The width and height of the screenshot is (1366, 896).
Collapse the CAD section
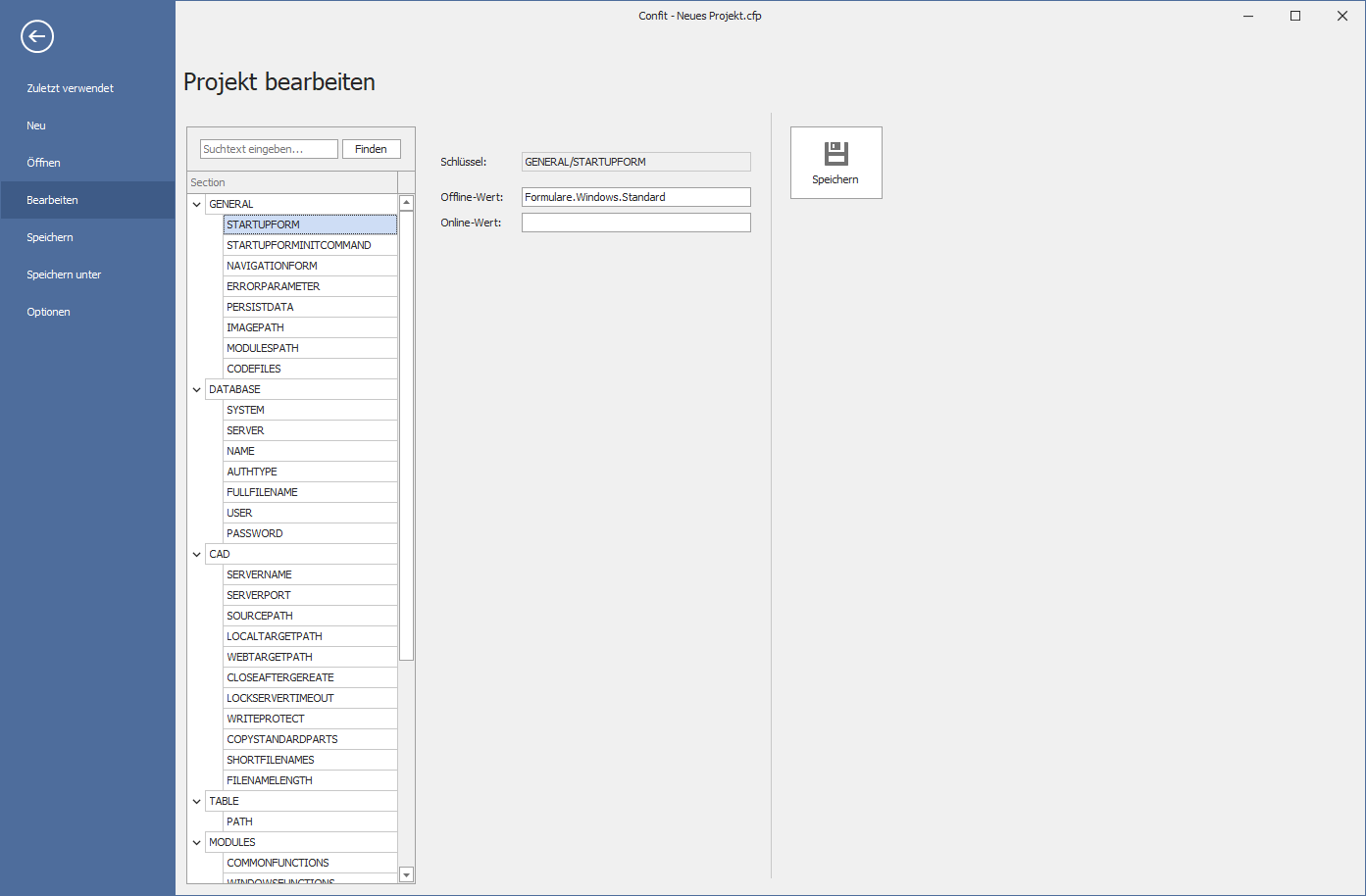pyautogui.click(x=197, y=555)
